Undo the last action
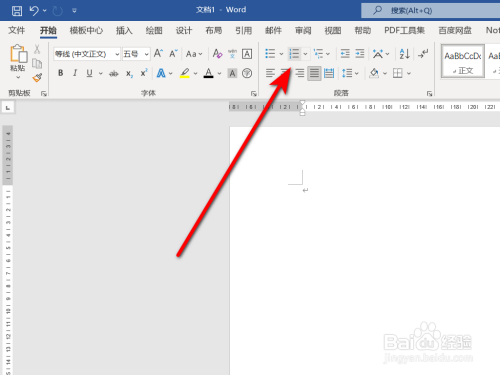 coord(34,11)
